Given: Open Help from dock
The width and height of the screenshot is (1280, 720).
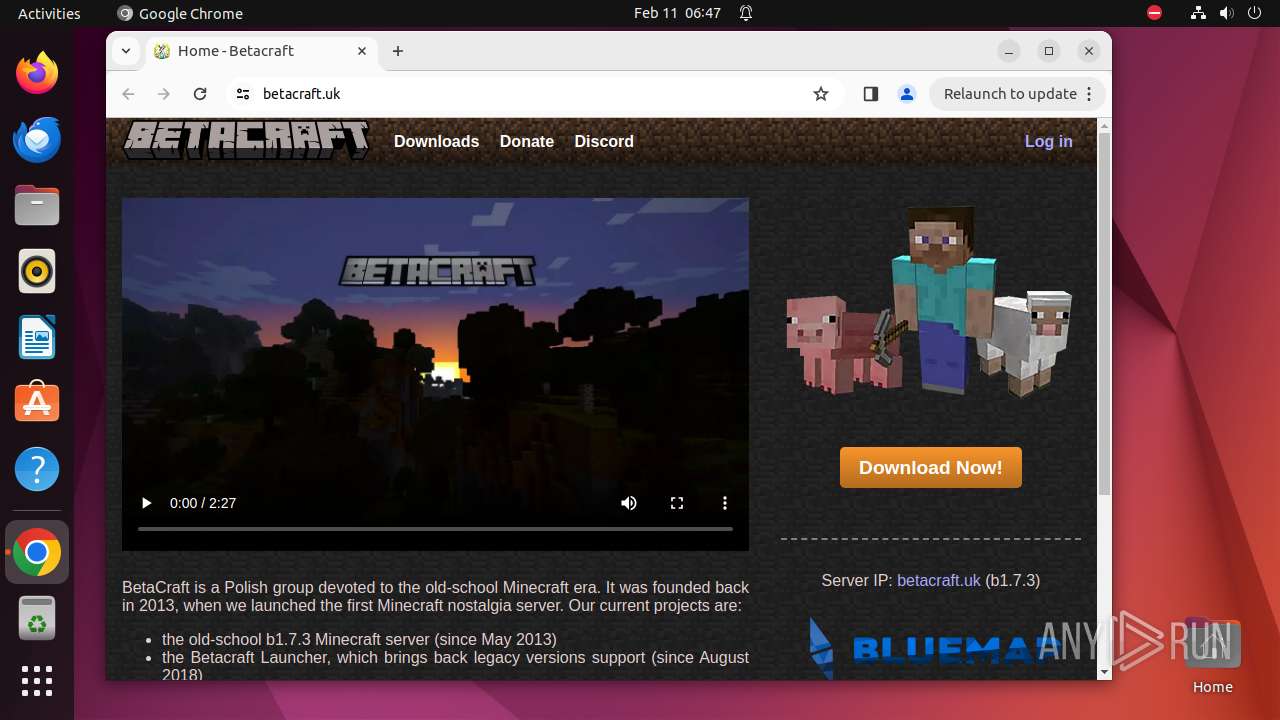Looking at the screenshot, I should [37, 469].
